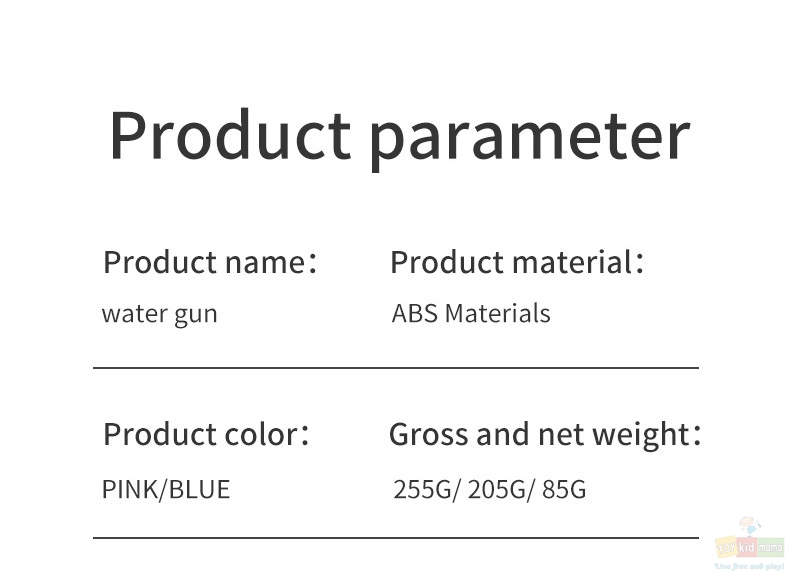Click the 'Product parameter' heading
Image resolution: width=790 pixels, height=574 pixels.
(x=400, y=137)
